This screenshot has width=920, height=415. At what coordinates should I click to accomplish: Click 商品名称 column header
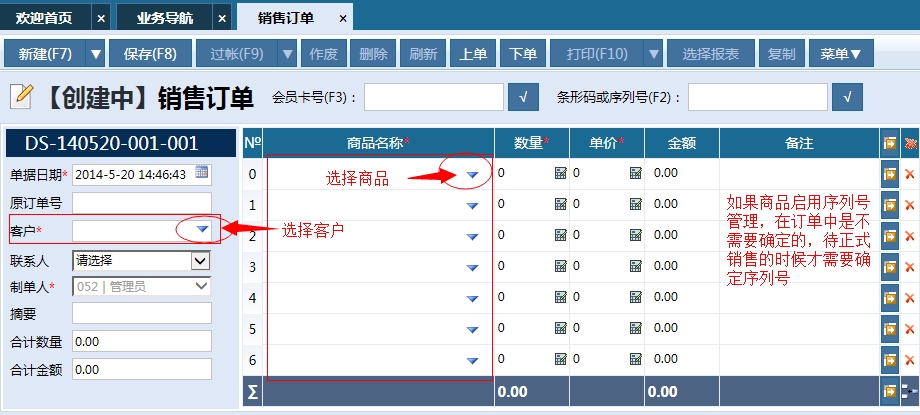(x=378, y=143)
